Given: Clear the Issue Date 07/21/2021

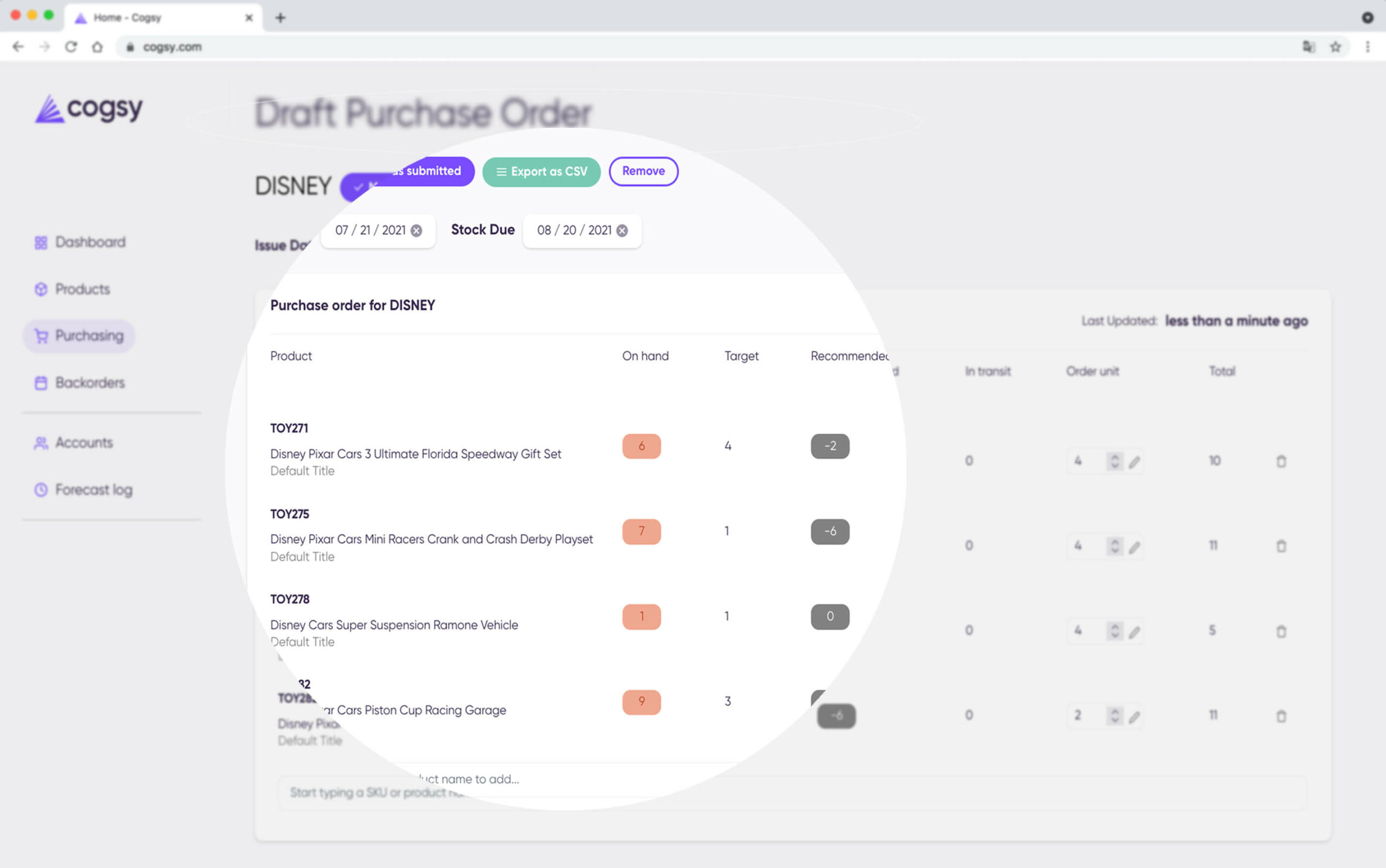Looking at the screenshot, I should pyautogui.click(x=416, y=231).
